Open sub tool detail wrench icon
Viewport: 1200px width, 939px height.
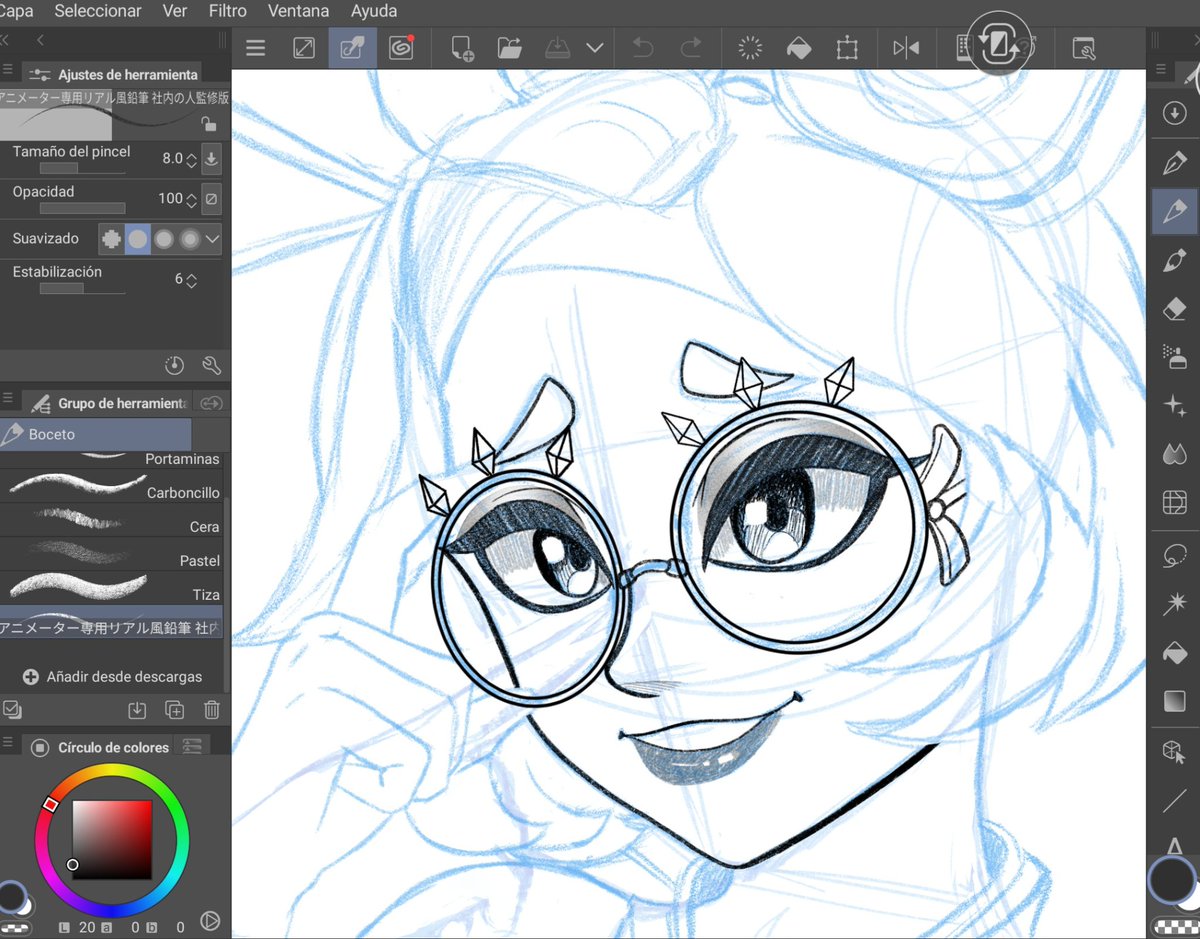[x=211, y=365]
